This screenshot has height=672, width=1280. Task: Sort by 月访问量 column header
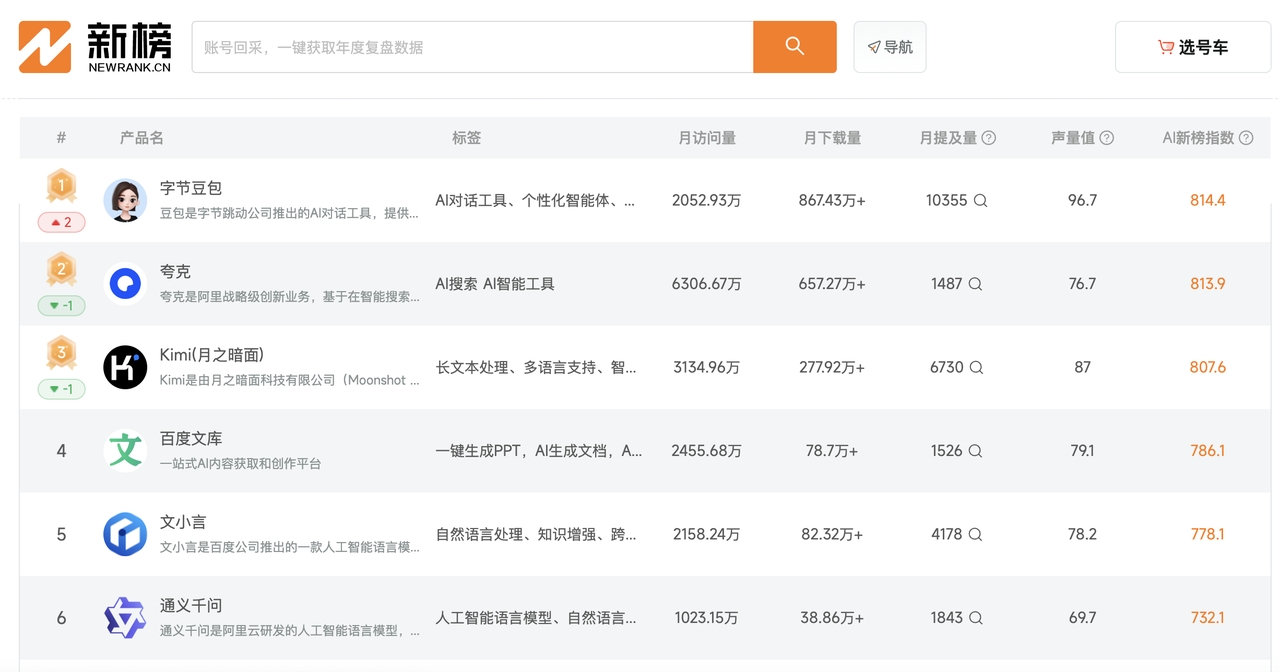pos(707,138)
